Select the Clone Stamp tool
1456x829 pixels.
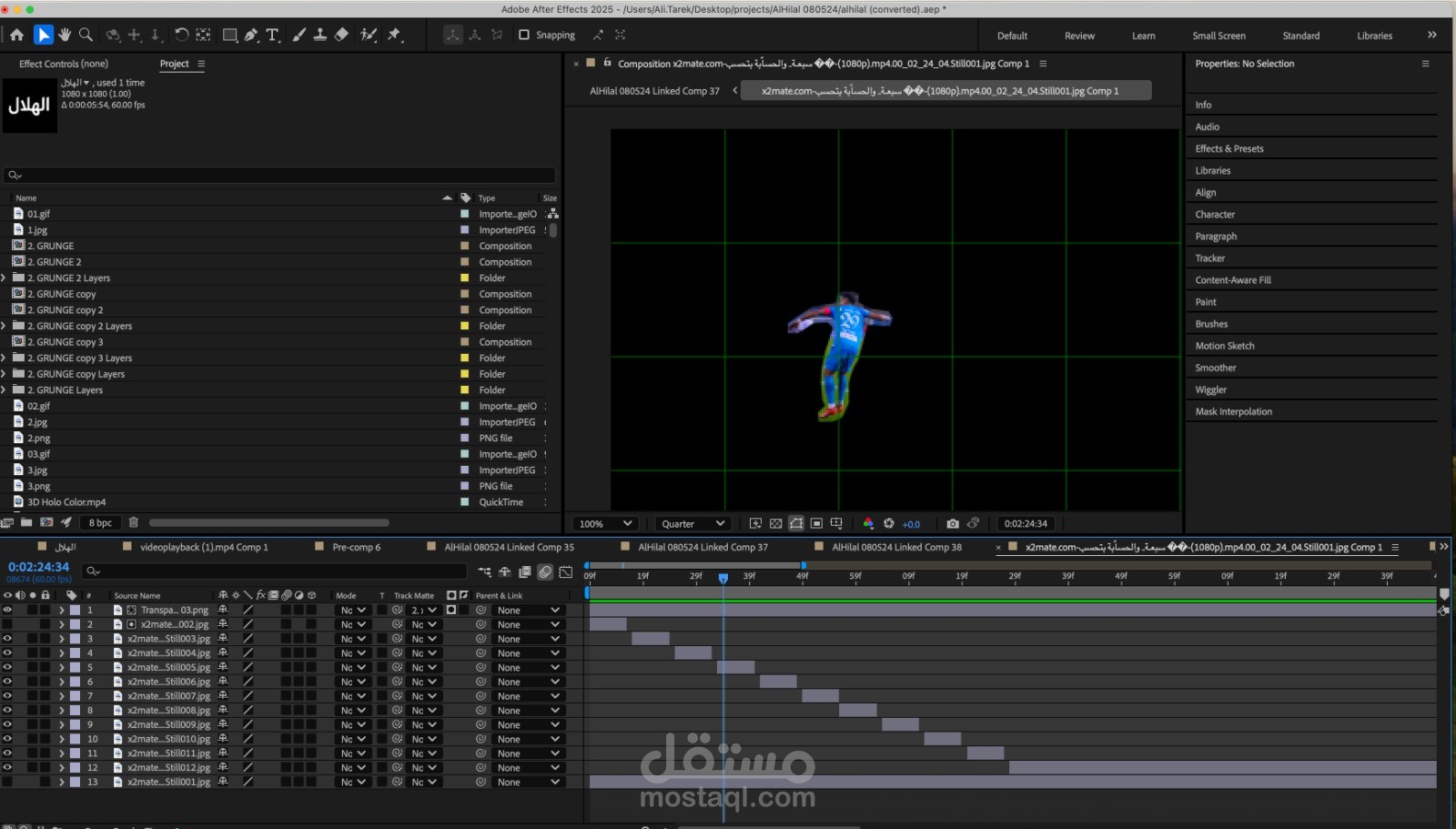coord(320,35)
